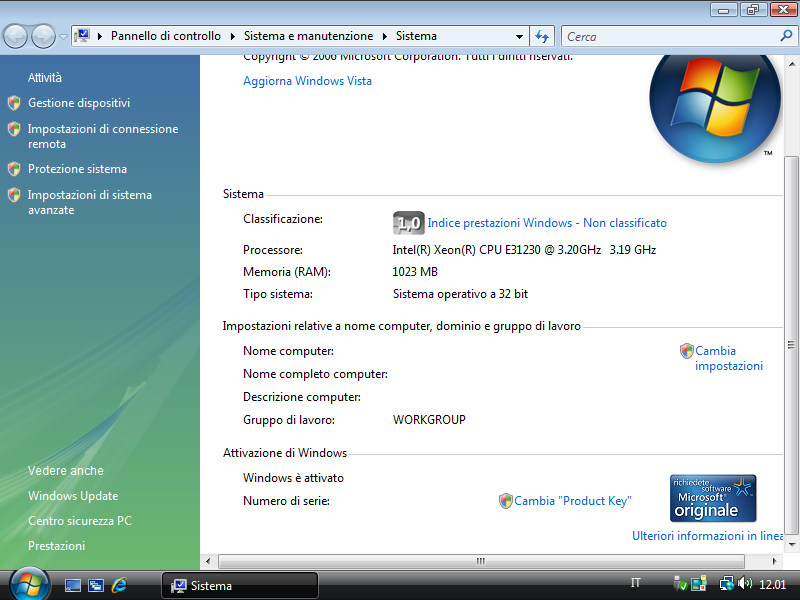This screenshot has height=600, width=800.
Task: Click Show Desktop quick launch icon
Action: 72,585
